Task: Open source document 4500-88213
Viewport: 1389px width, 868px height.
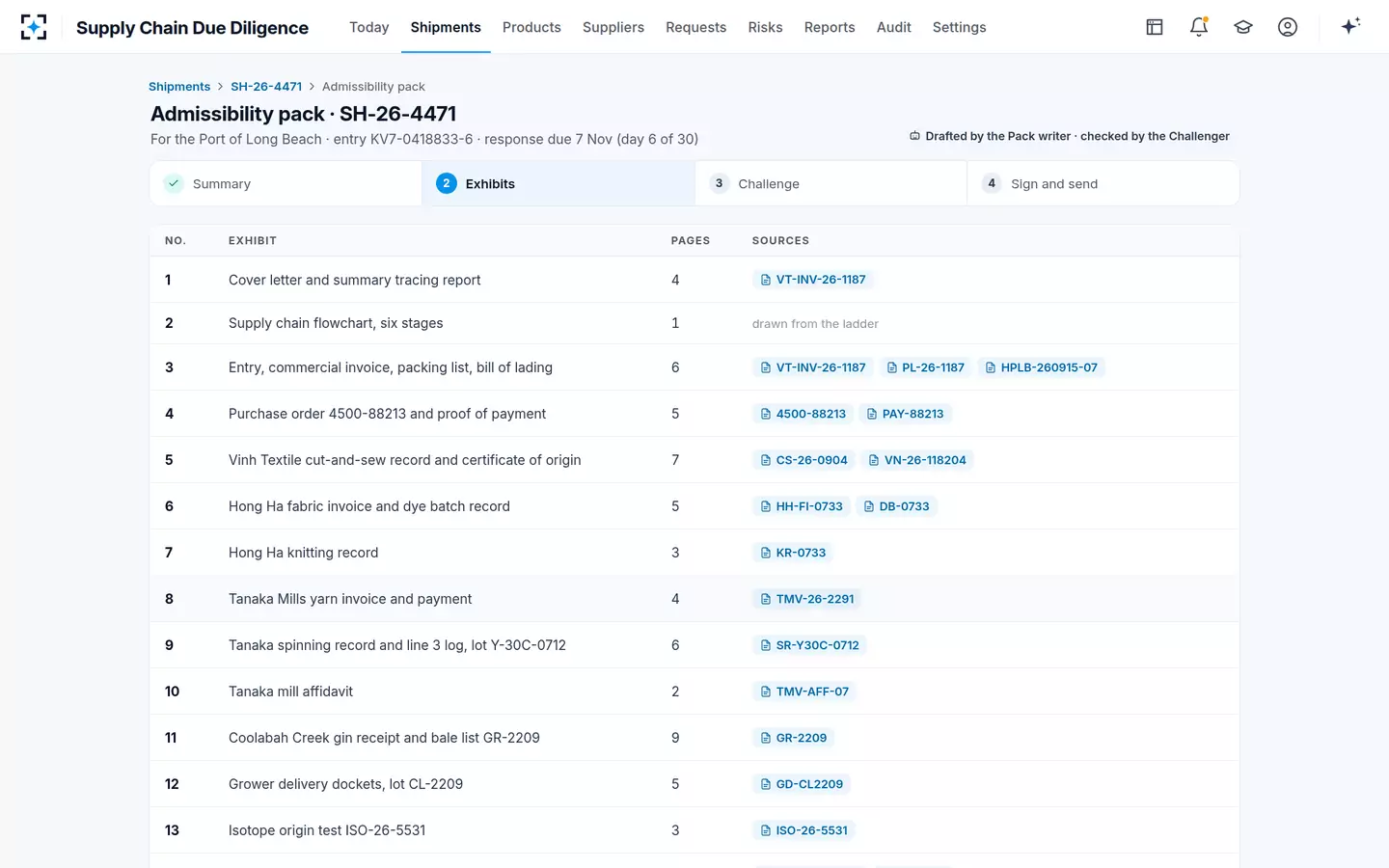Action: (803, 414)
